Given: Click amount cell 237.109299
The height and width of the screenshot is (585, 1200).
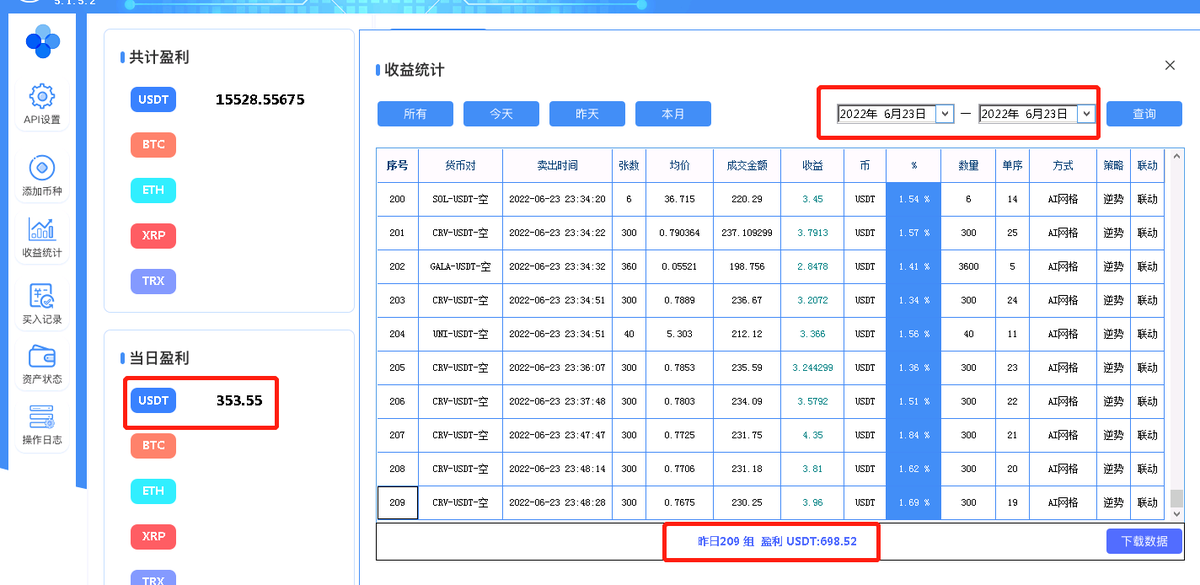Looking at the screenshot, I should point(747,234).
